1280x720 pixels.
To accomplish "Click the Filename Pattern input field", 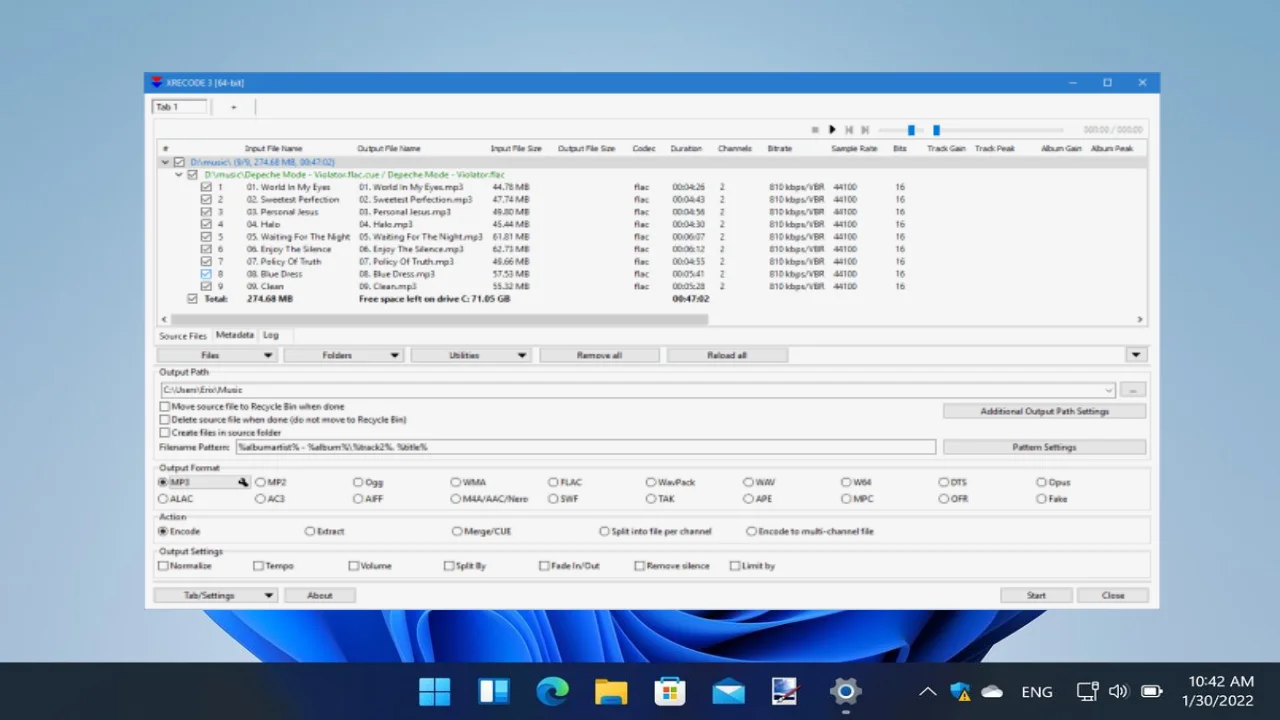I will [x=586, y=447].
